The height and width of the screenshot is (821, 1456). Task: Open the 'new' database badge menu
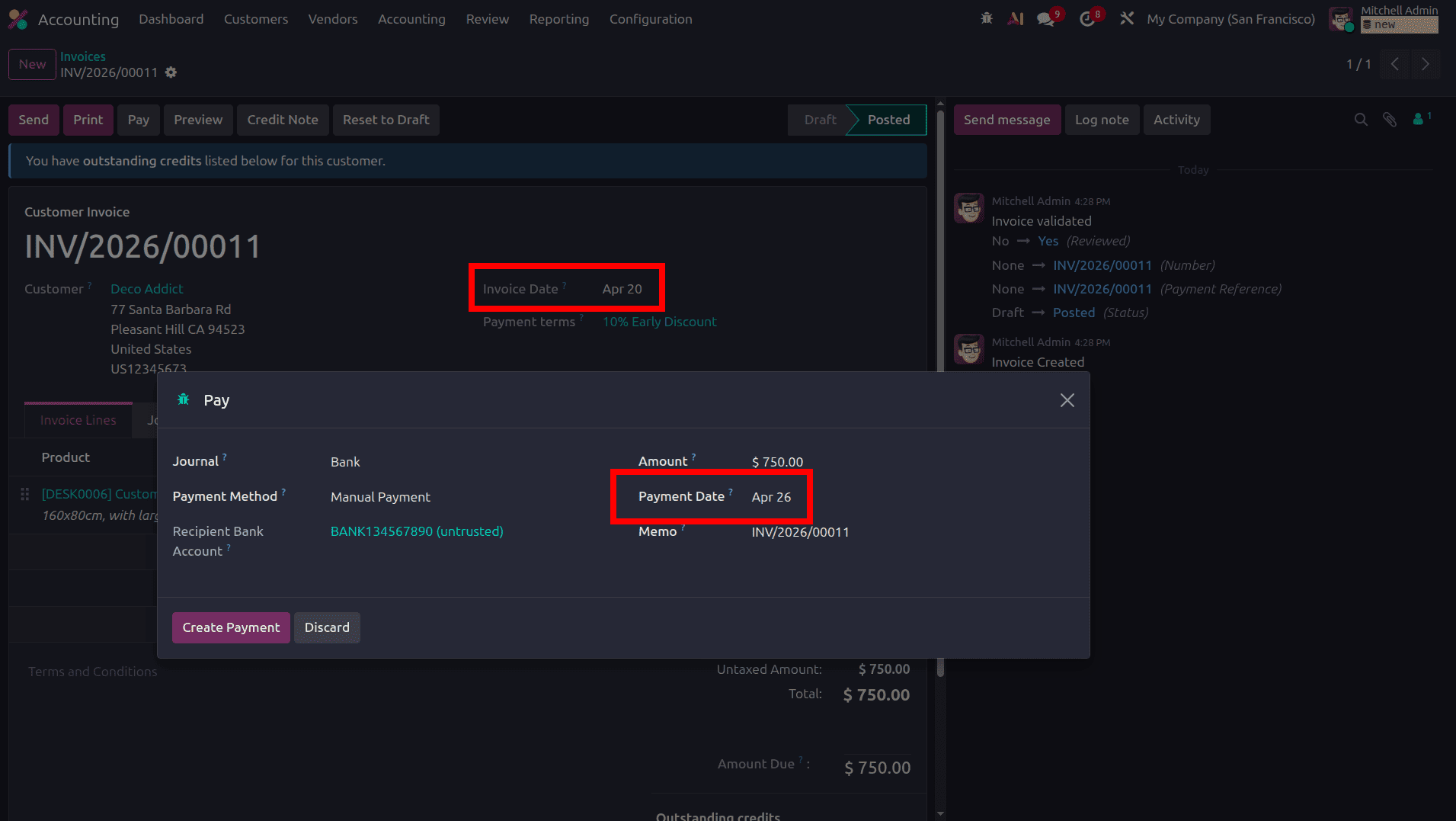pyautogui.click(x=1399, y=25)
